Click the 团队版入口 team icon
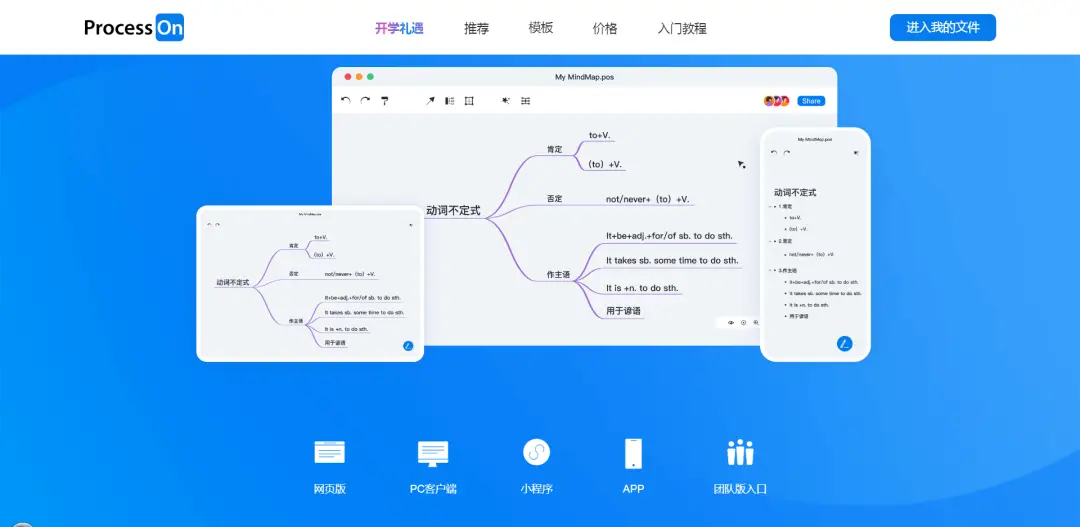Screen dimensions: 1080x527 pos(740,453)
